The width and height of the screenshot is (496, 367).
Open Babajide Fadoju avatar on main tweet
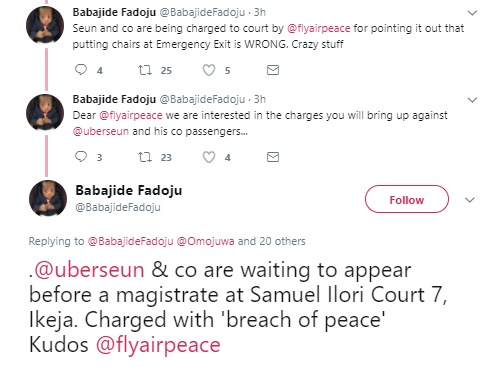(x=48, y=198)
